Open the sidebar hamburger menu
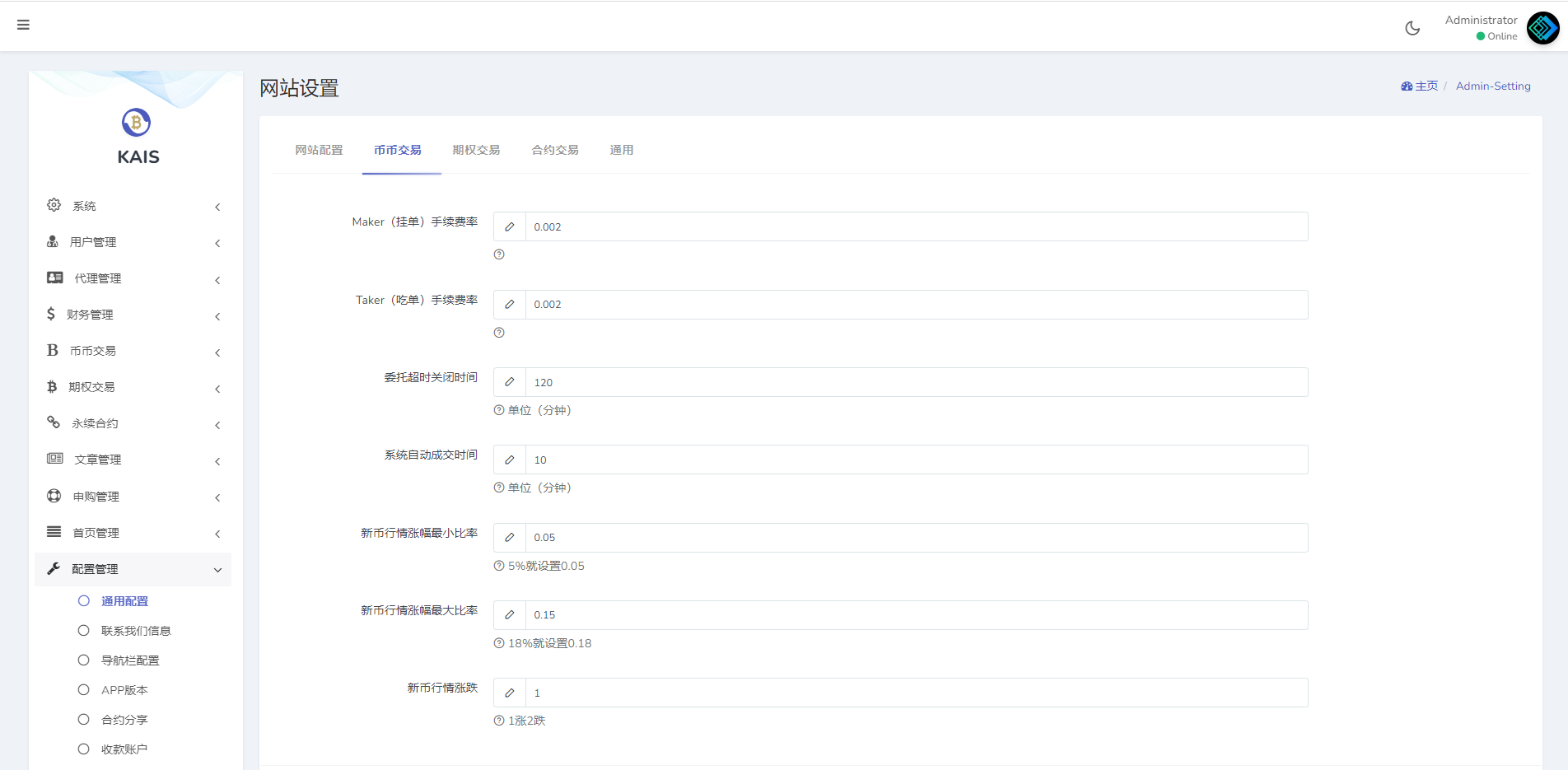Image resolution: width=1568 pixels, height=770 pixels. click(23, 25)
